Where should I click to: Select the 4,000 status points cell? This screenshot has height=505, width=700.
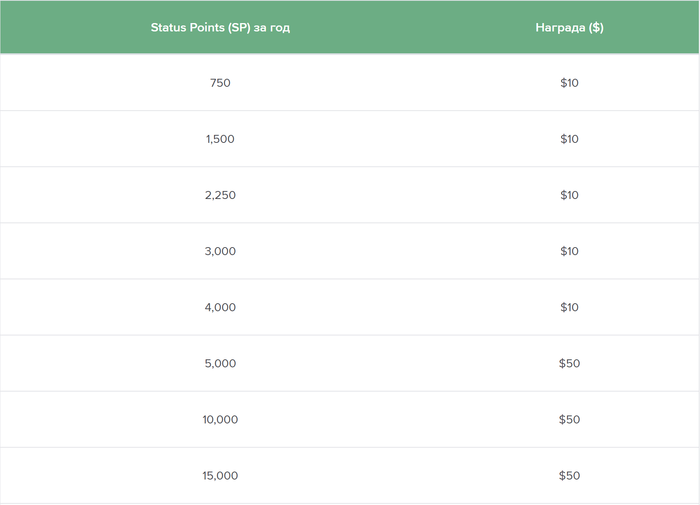pyautogui.click(x=220, y=307)
